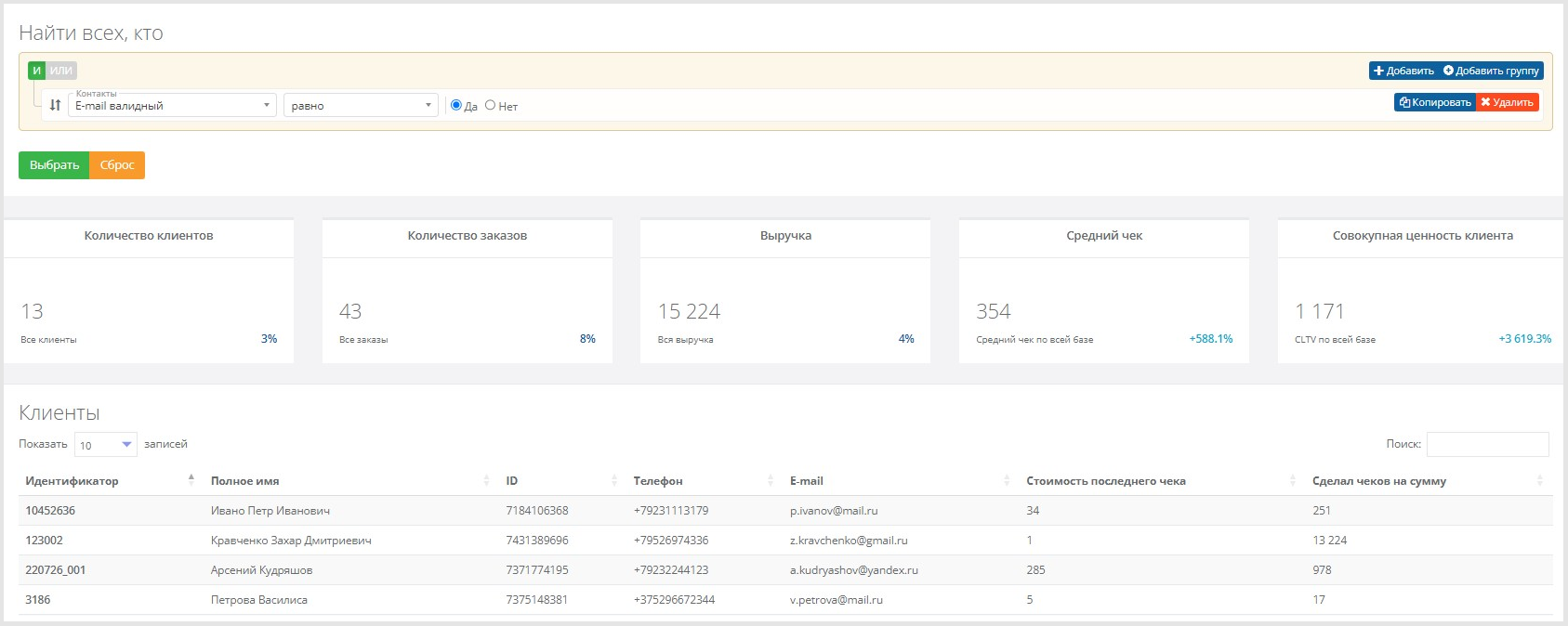
Task: Click identifier 3186 in table
Action: (37, 600)
